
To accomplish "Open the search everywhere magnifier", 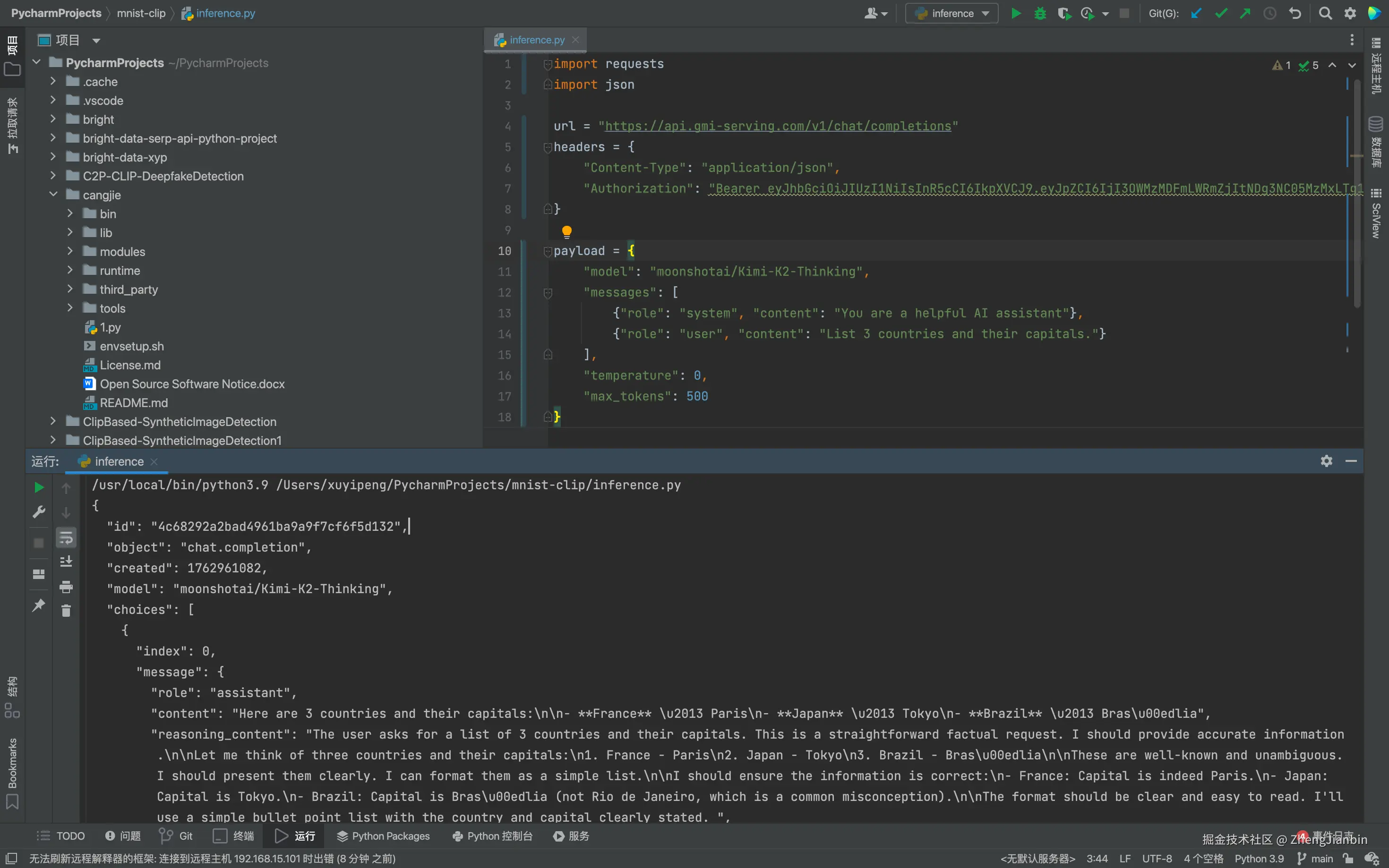I will click(x=1325, y=13).
